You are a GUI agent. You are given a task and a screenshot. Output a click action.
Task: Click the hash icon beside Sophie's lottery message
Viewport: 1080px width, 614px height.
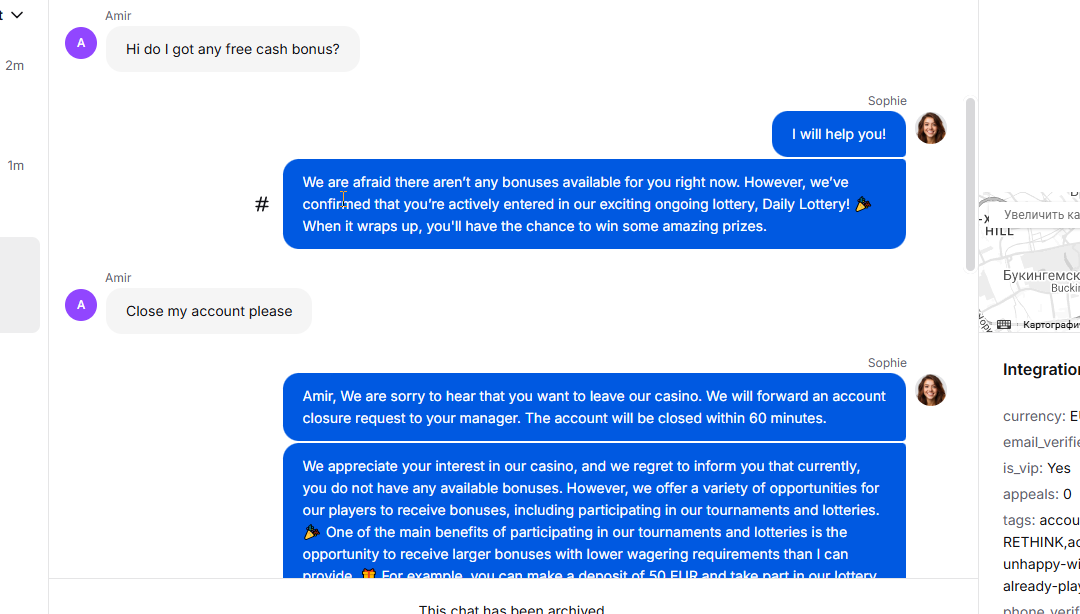point(262,205)
